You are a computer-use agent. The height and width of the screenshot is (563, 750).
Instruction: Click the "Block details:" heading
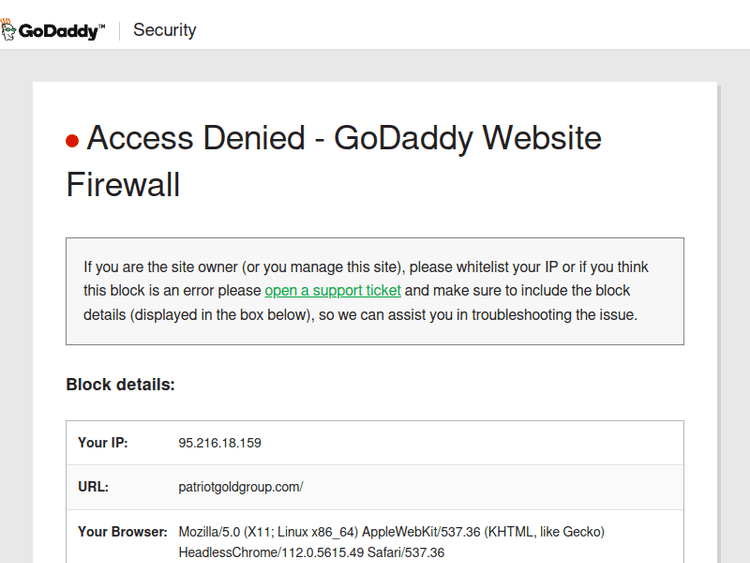(x=120, y=385)
